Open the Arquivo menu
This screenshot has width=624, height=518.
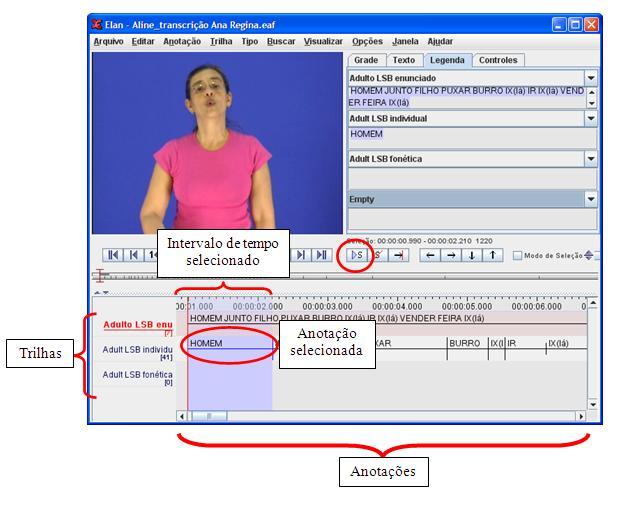pos(108,41)
